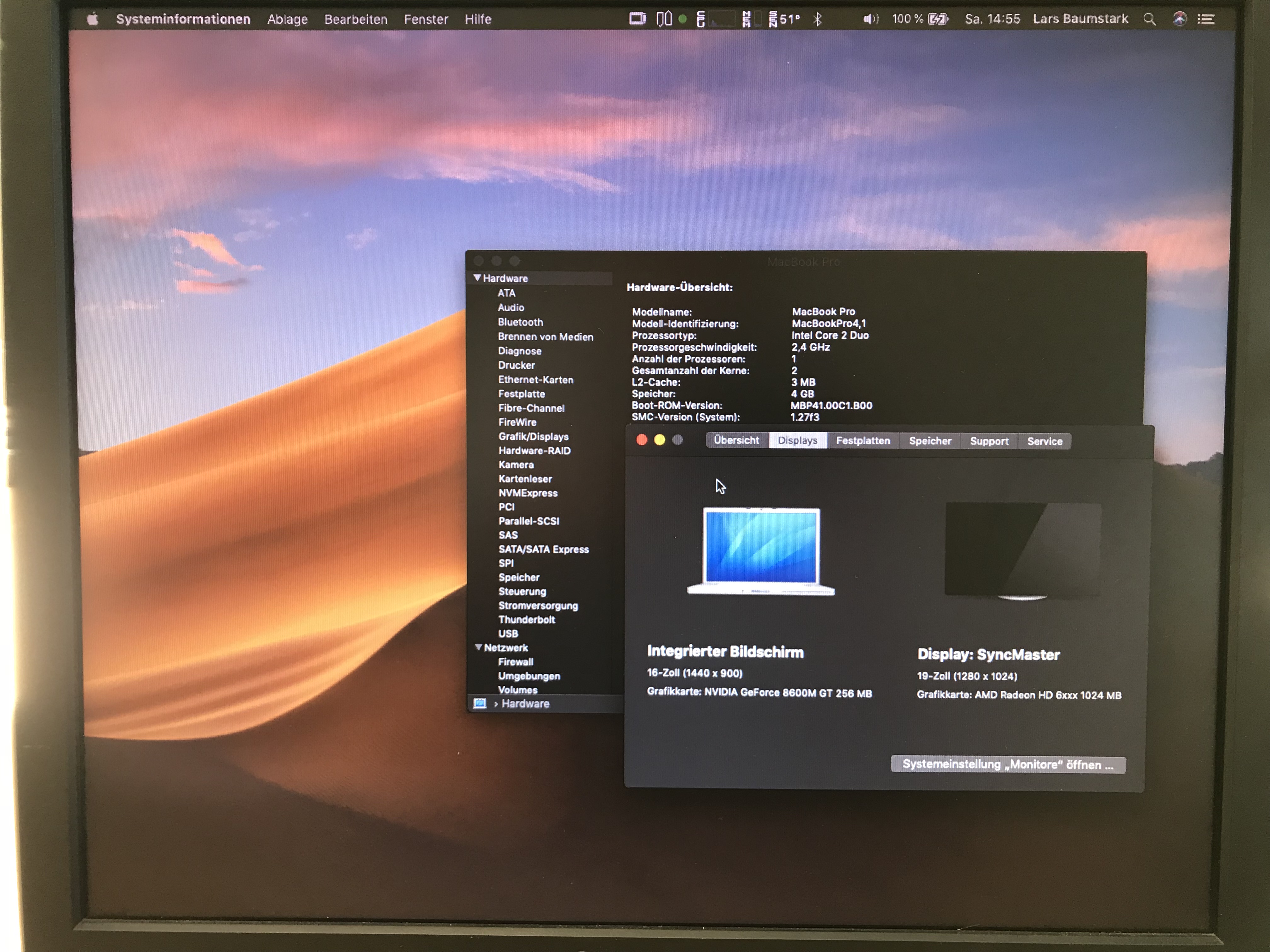1270x952 pixels.
Task: Open the Service tab
Action: pyautogui.click(x=1045, y=441)
